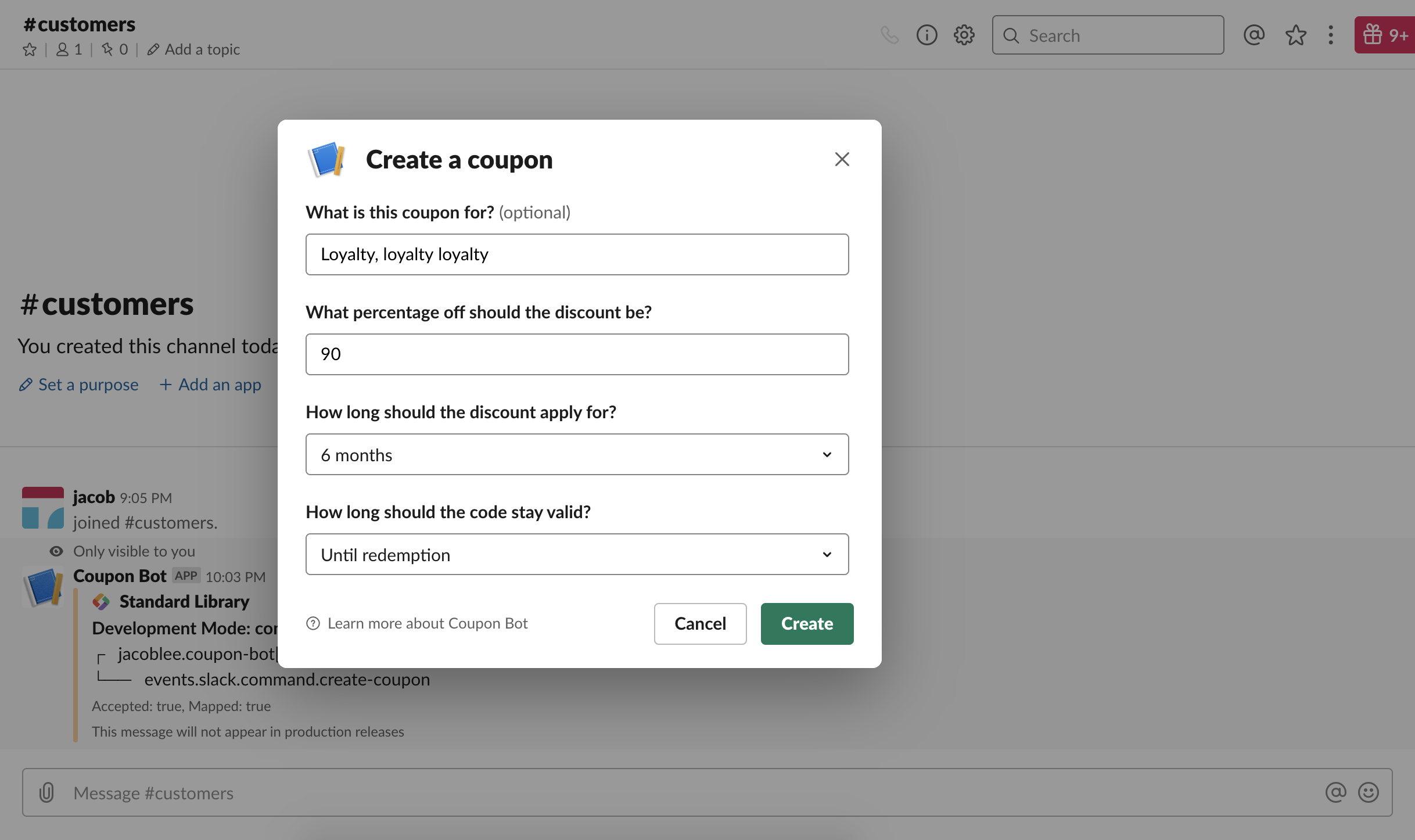Screen dimensions: 1415x840
Task: Cancel the coupon dialog
Action: pos(700,623)
